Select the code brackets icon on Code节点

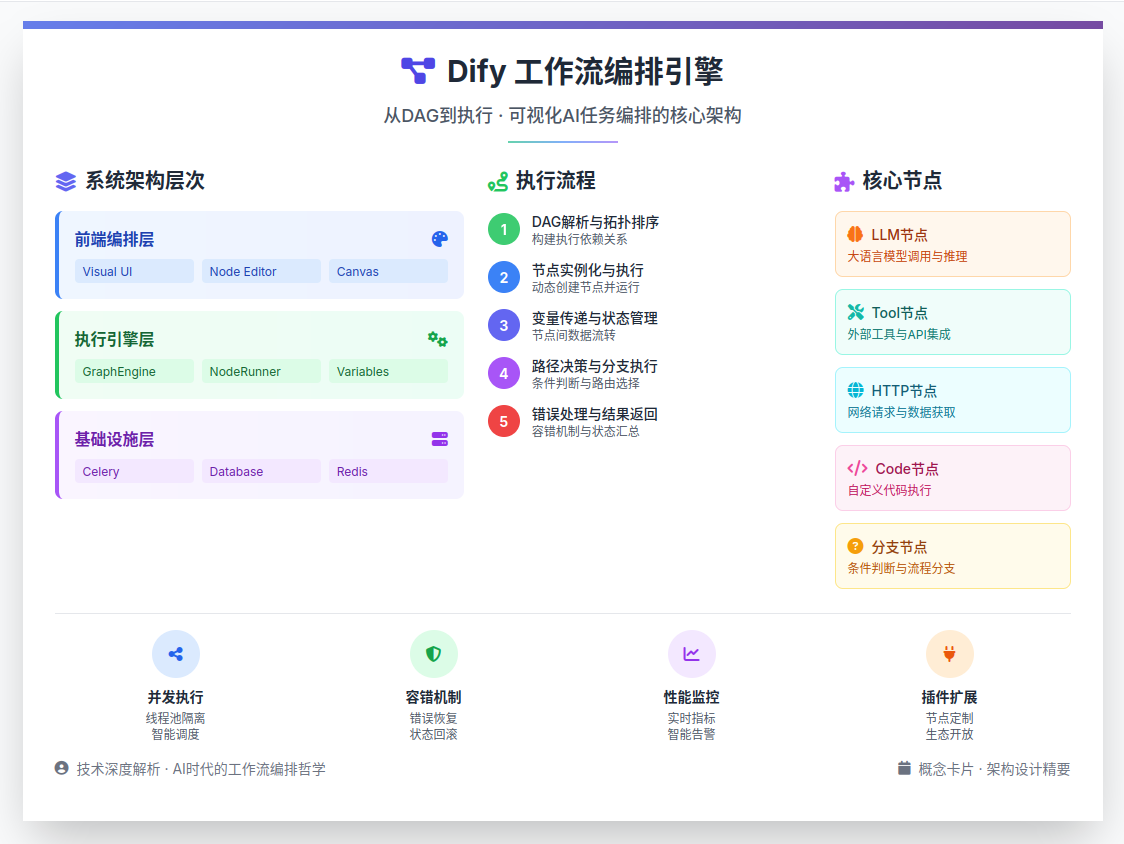pyautogui.click(x=859, y=468)
